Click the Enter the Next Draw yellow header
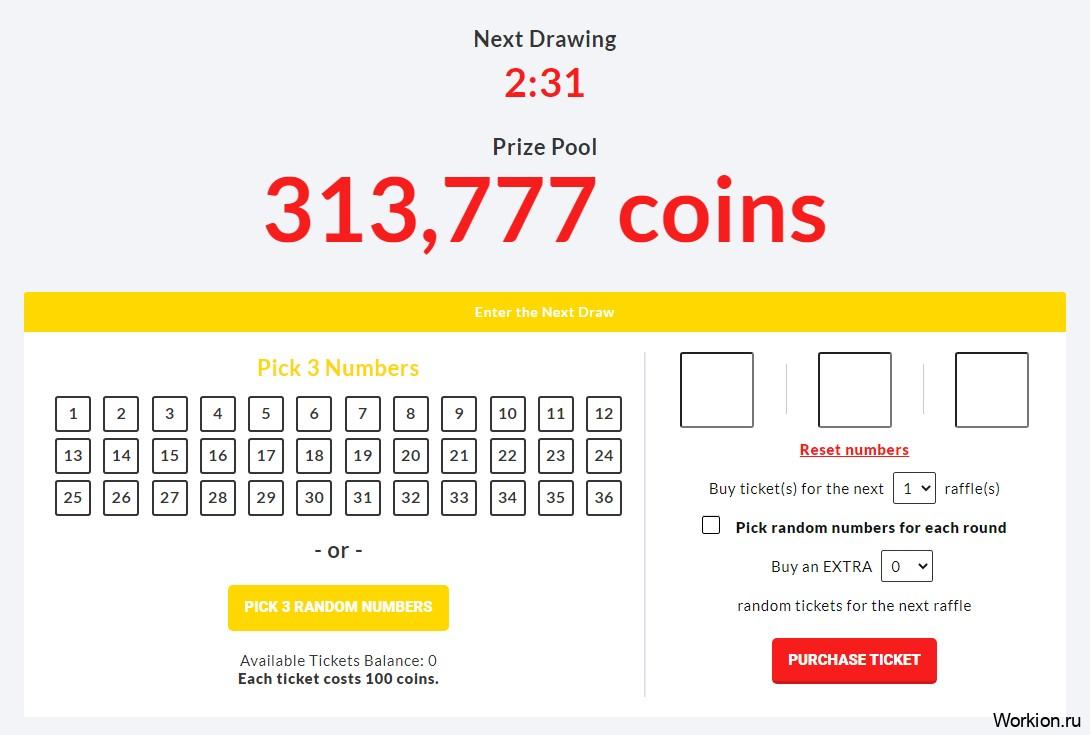The image size is (1090, 735). pyautogui.click(x=544, y=312)
